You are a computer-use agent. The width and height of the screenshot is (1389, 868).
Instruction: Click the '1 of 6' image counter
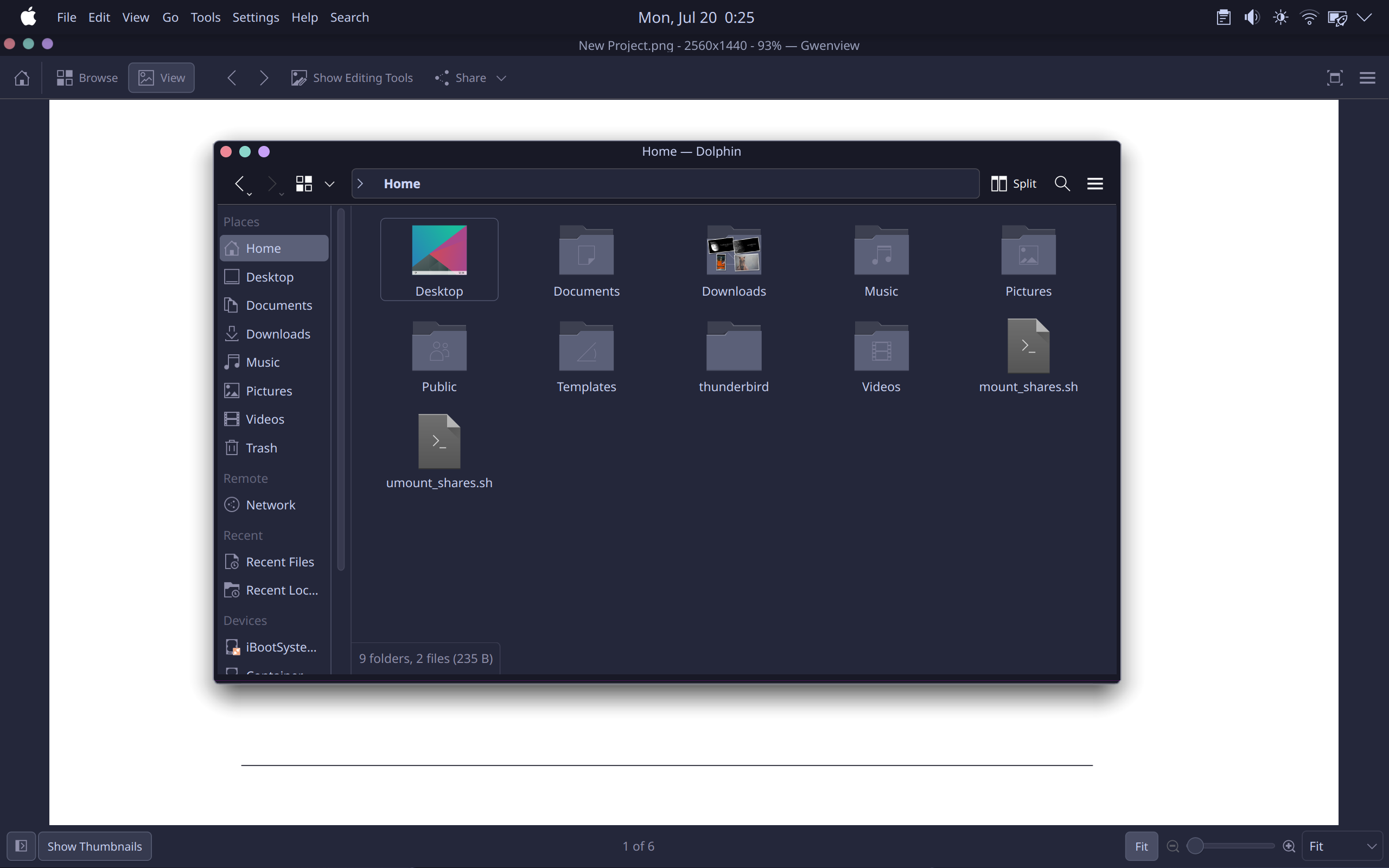638,846
